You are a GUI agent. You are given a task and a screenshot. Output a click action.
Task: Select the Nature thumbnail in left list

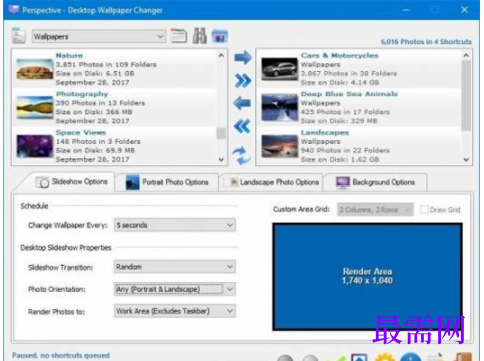click(35, 69)
